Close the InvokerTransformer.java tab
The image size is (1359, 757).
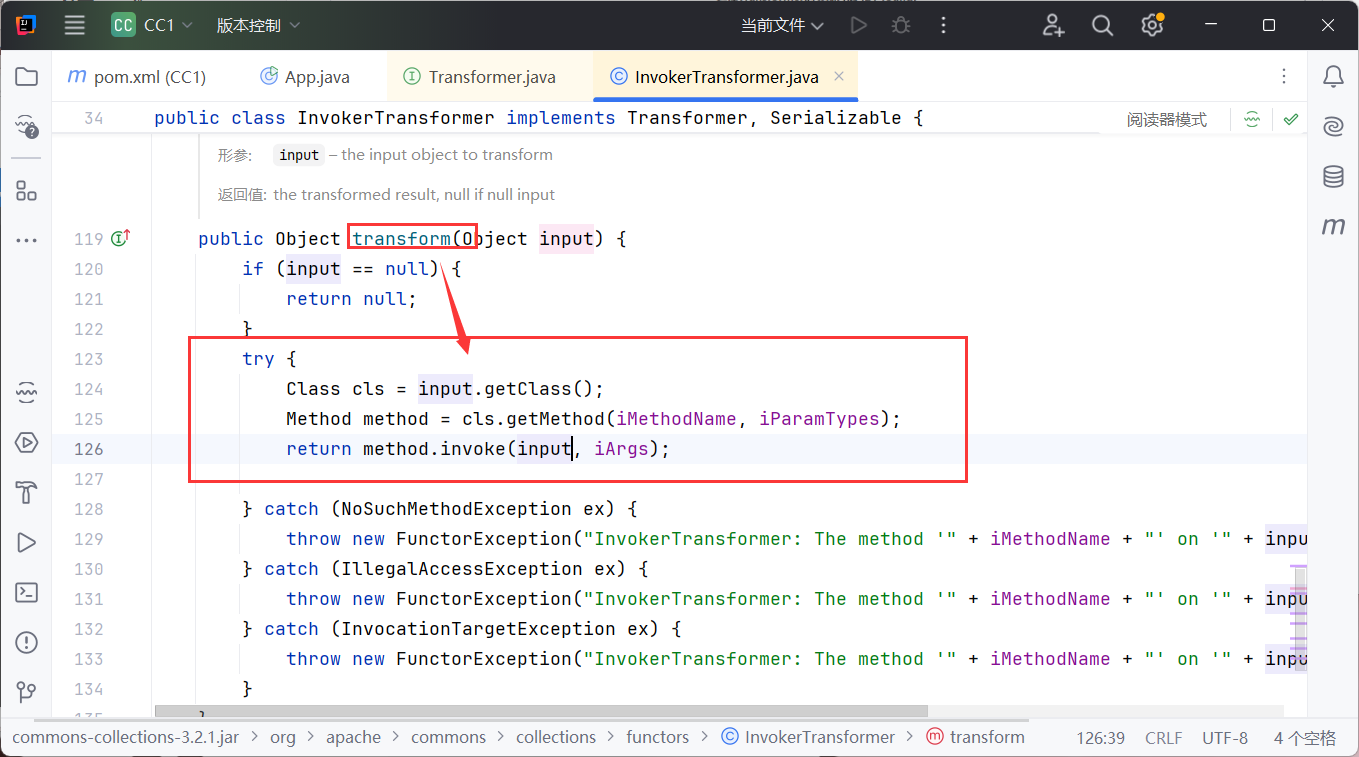tap(839, 76)
